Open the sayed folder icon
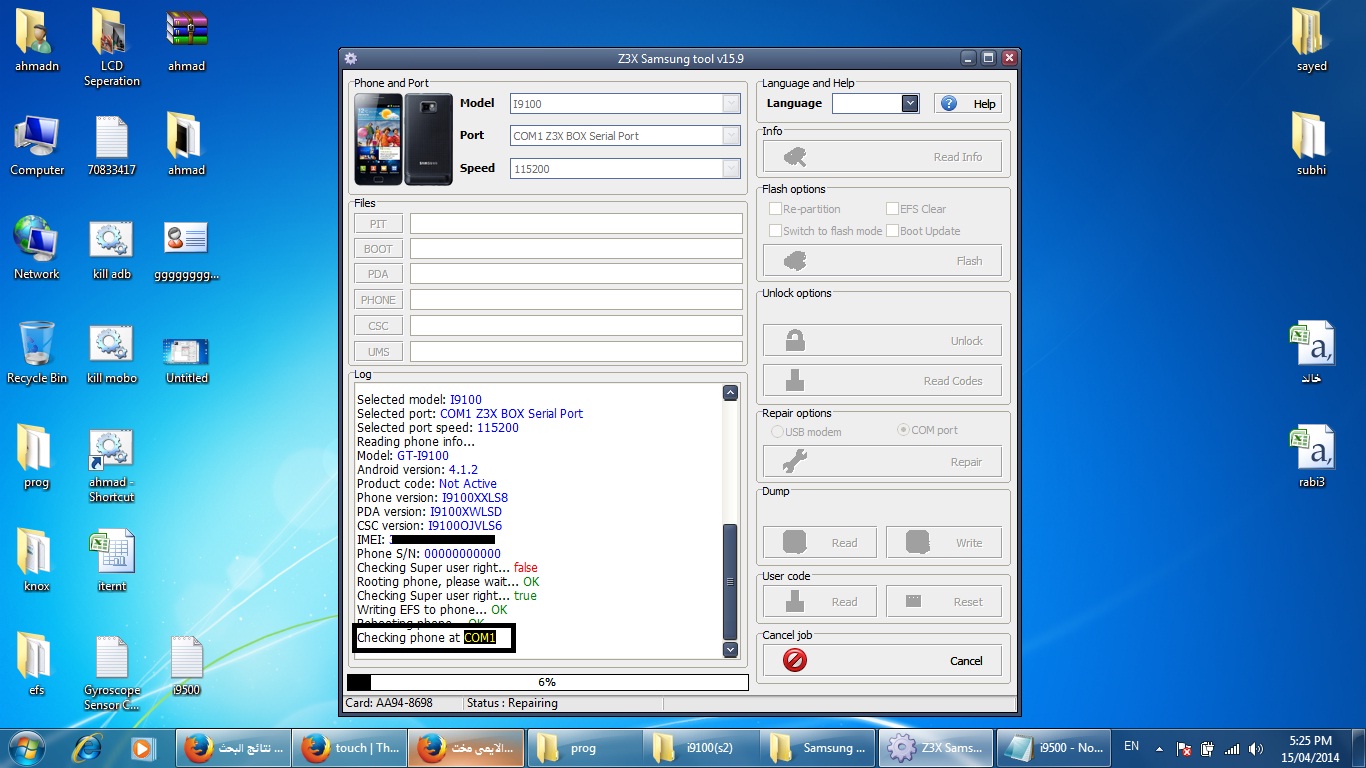1366x768 pixels. point(1311,40)
